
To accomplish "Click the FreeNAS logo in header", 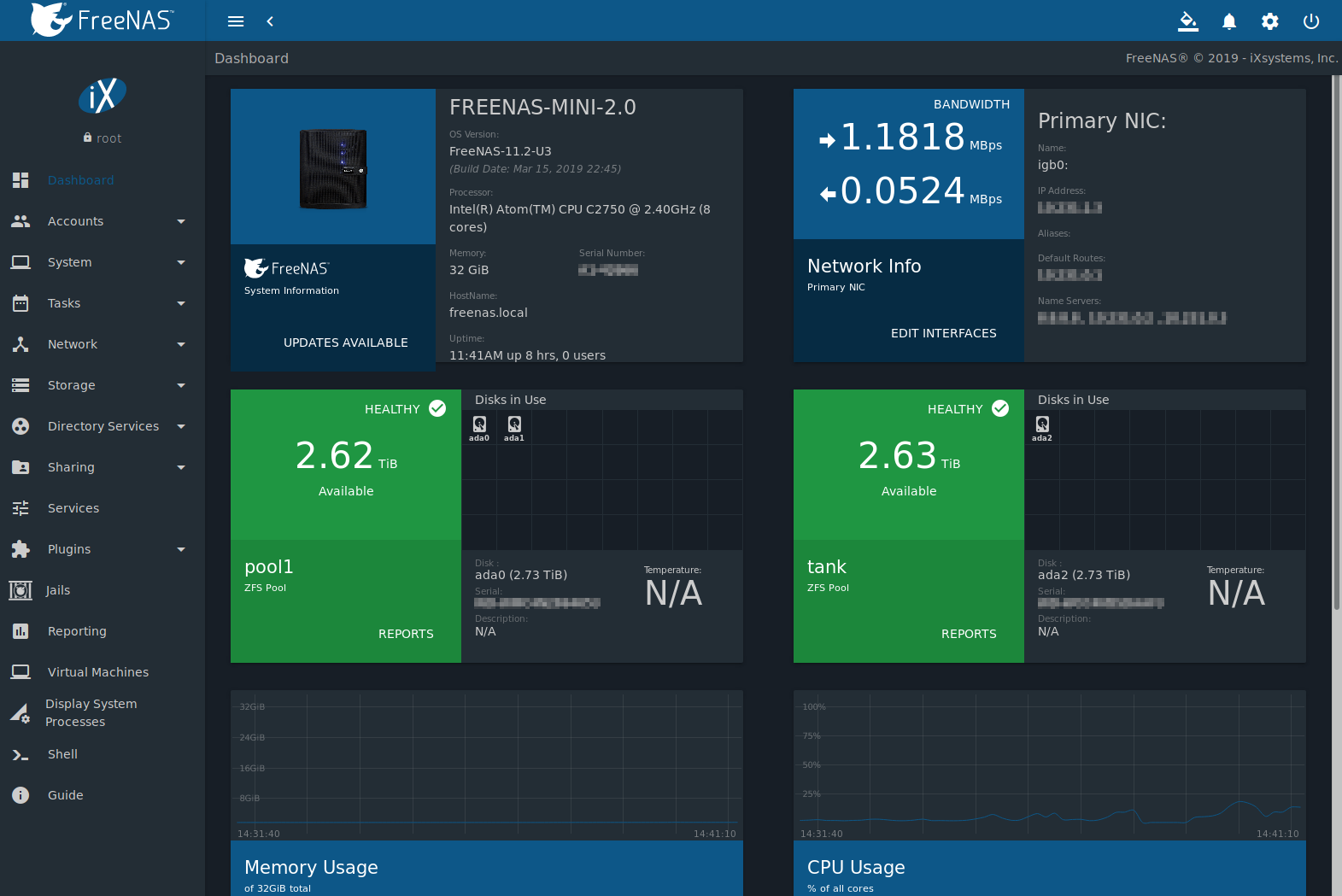I will point(103,20).
